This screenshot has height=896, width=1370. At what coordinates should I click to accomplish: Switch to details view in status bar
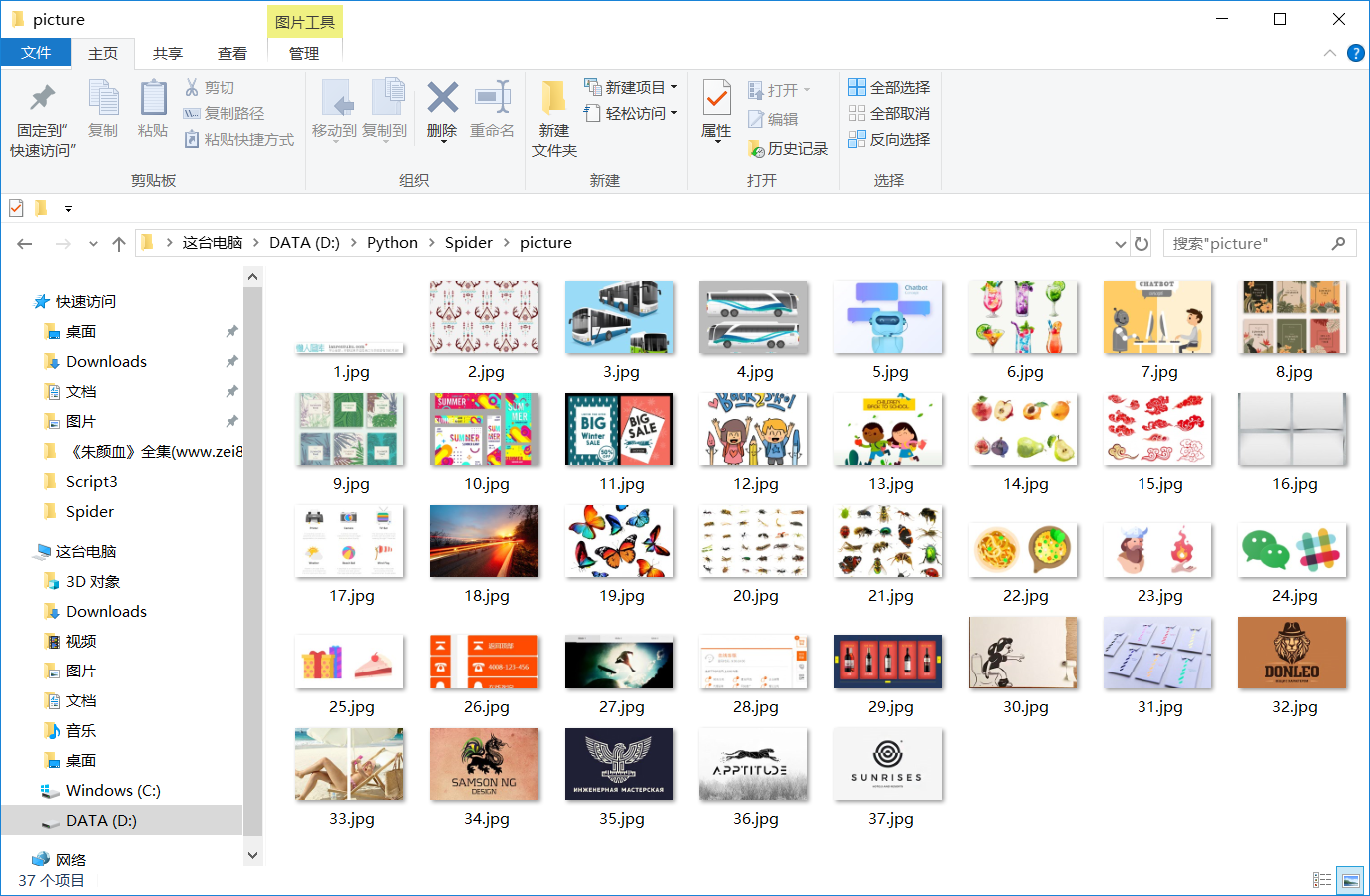[1322, 879]
